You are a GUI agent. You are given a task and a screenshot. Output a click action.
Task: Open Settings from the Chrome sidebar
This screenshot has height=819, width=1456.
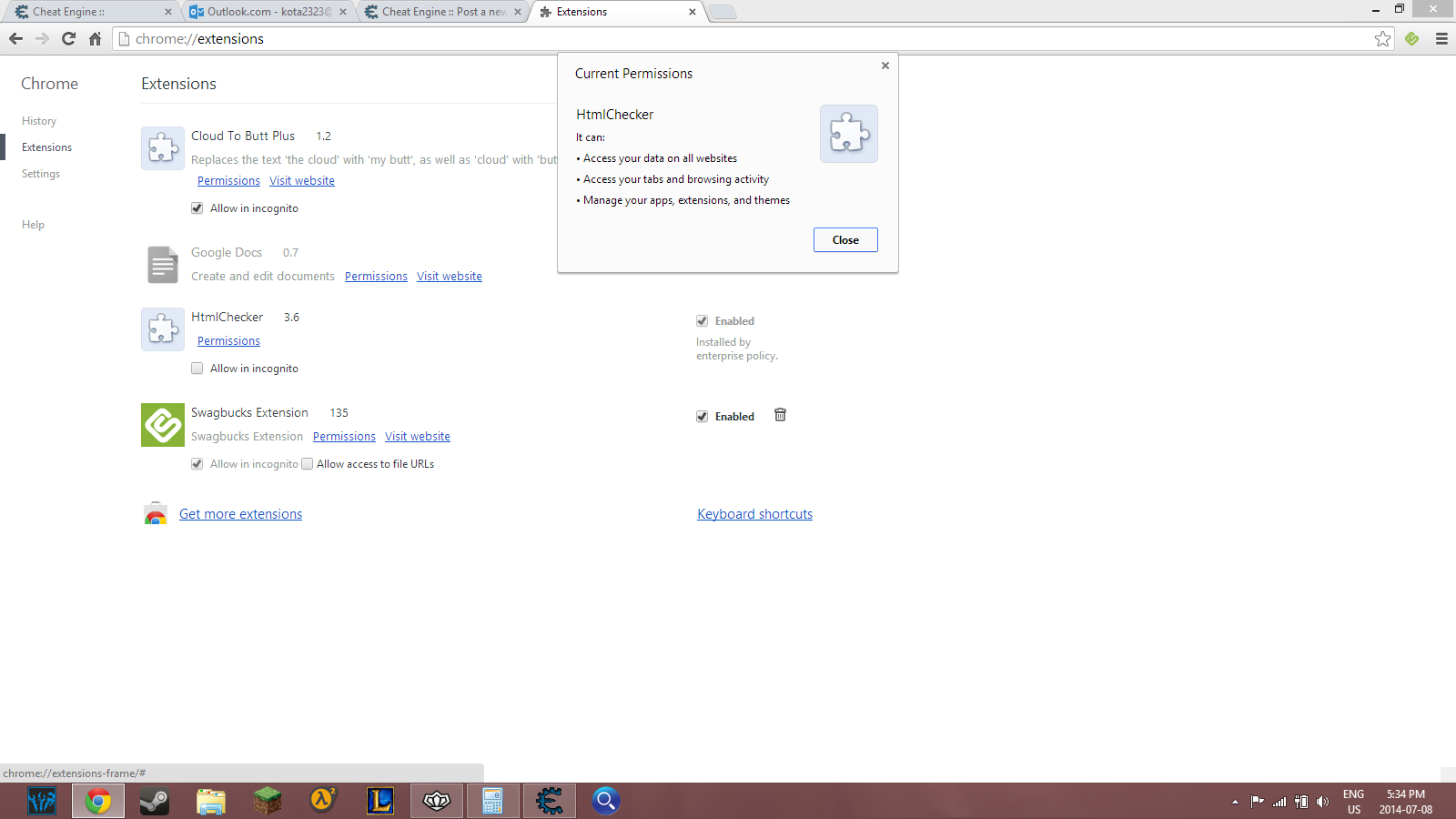click(40, 173)
